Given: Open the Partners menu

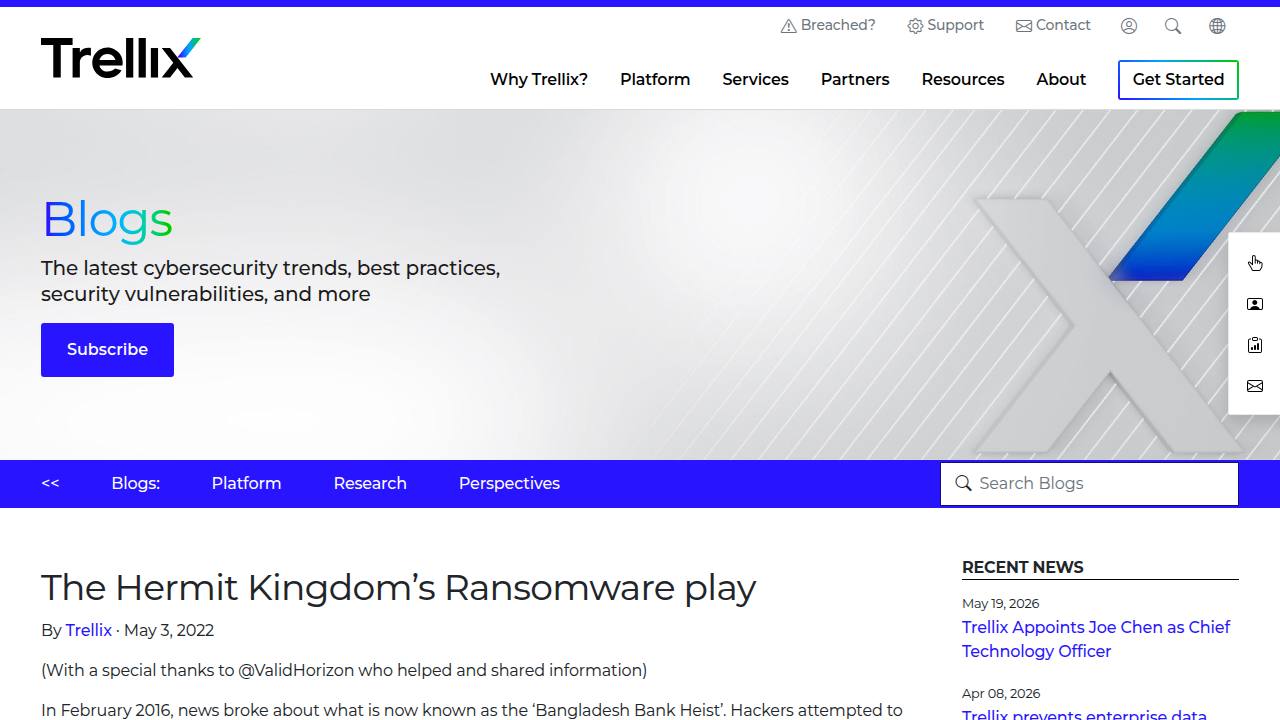Looking at the screenshot, I should [855, 79].
